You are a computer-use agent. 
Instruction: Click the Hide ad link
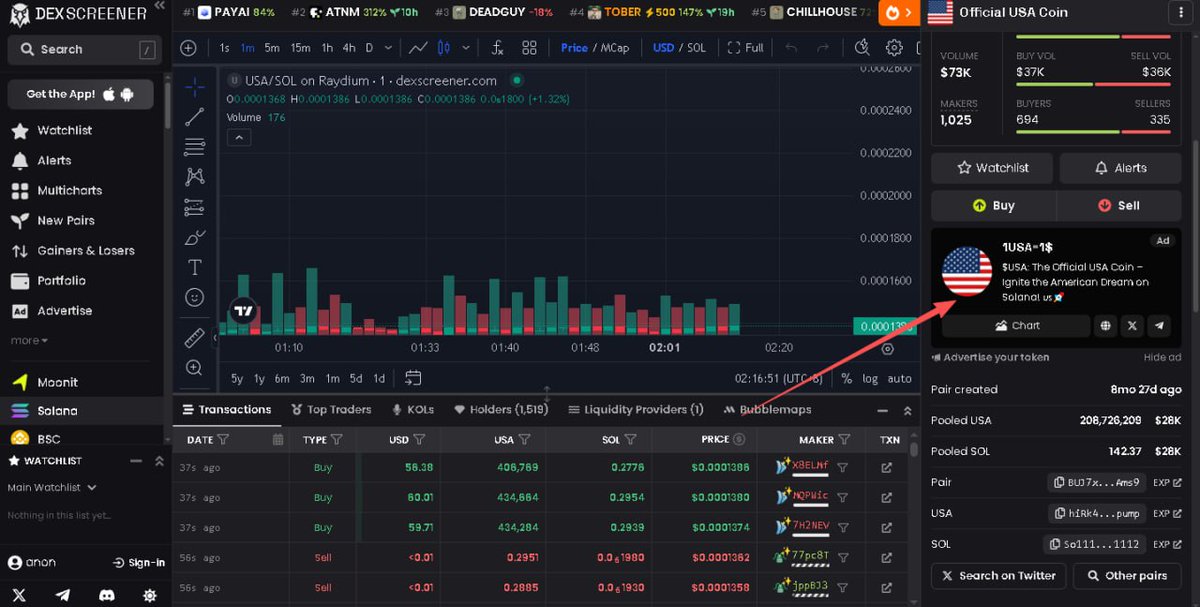(x=1162, y=358)
